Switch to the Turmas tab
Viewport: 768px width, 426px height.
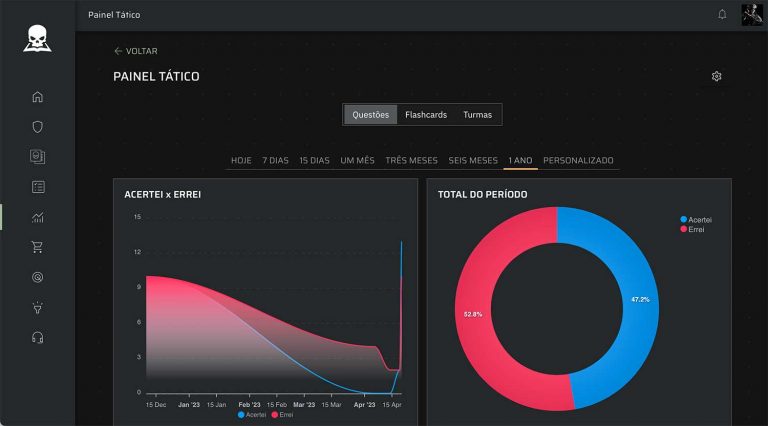pos(477,115)
